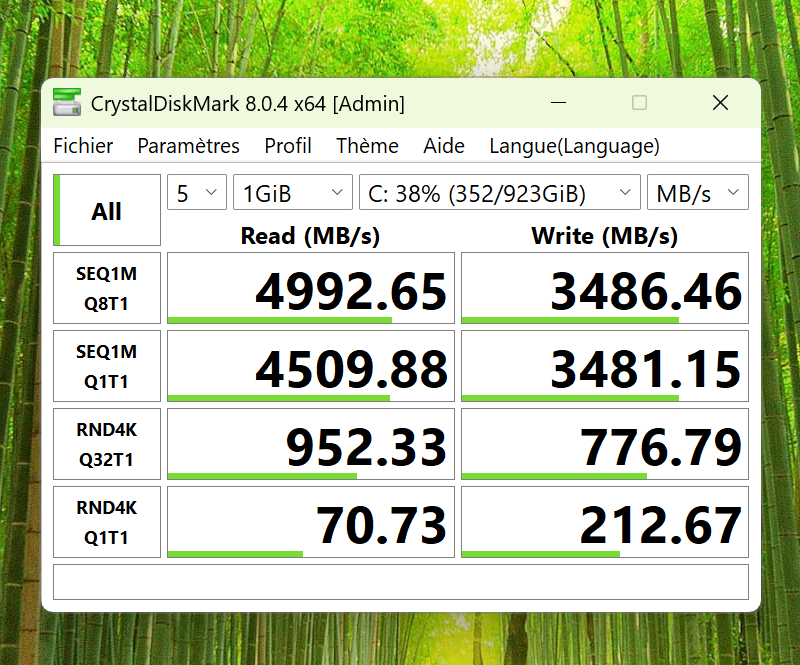Open the Fichier menu
Image resolution: width=800 pixels, height=665 pixels.
[83, 146]
